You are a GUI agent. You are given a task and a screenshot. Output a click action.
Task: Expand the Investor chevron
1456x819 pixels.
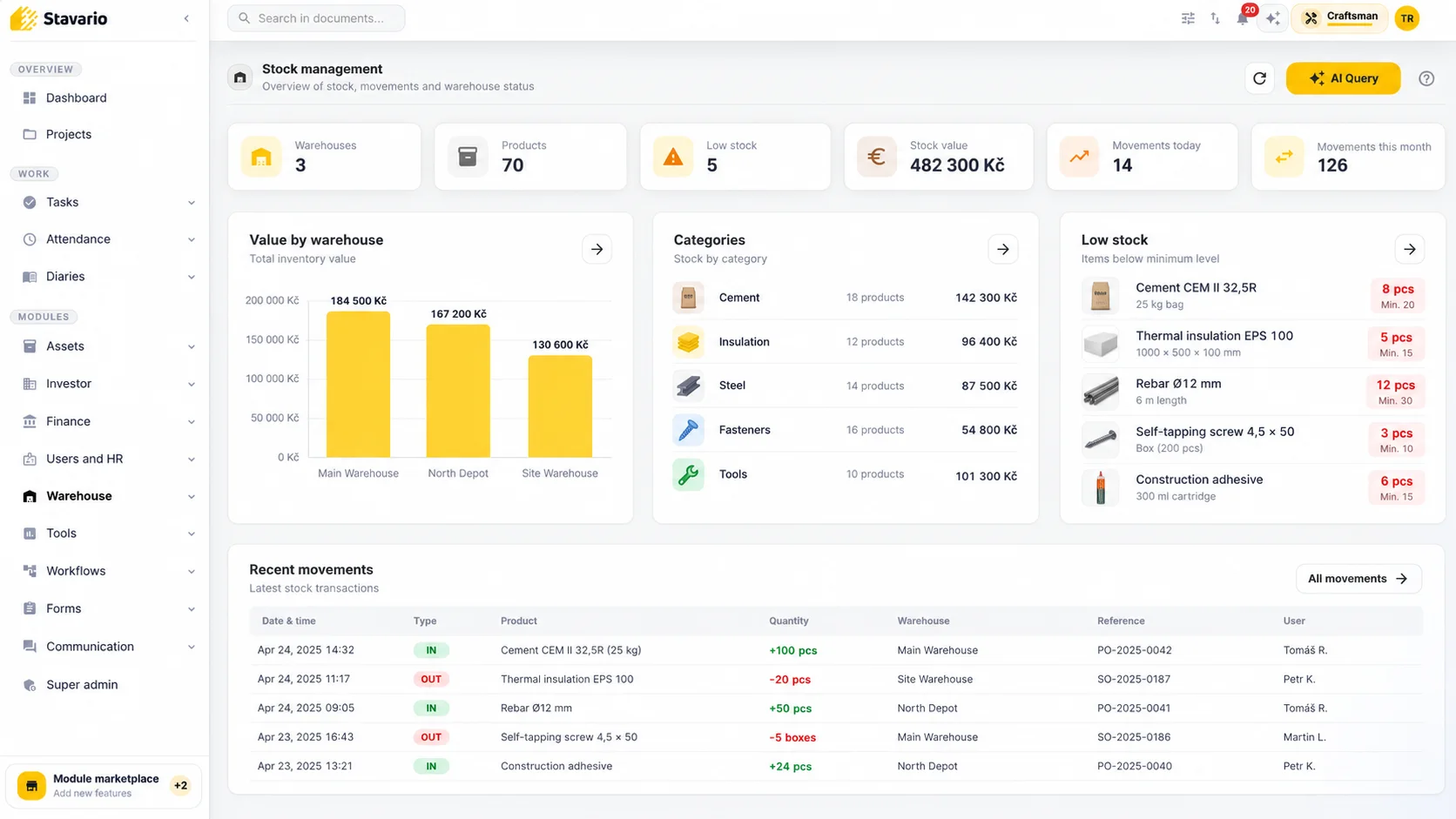(191, 385)
